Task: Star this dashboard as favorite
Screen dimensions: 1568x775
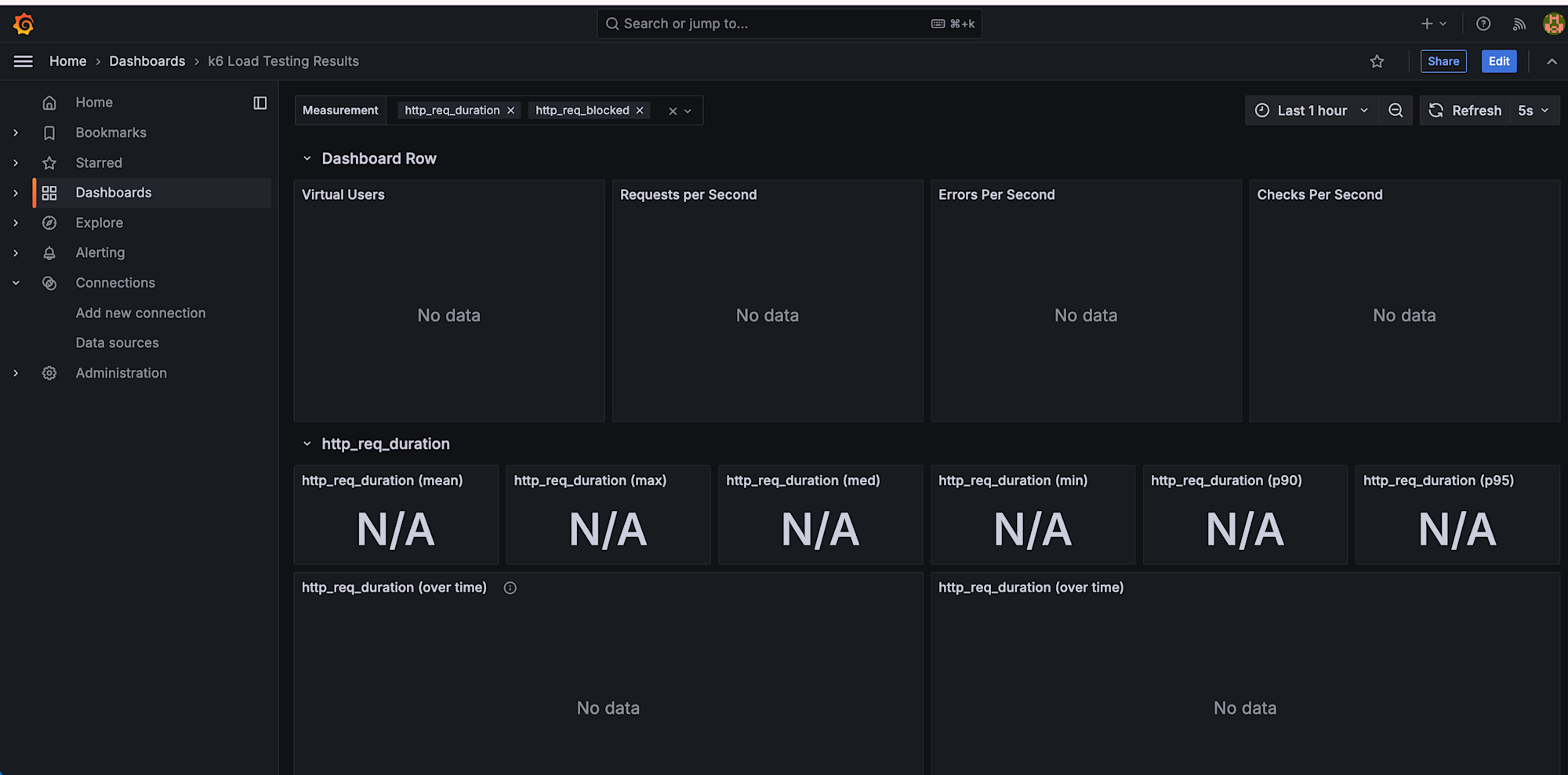Action: pos(1377,61)
